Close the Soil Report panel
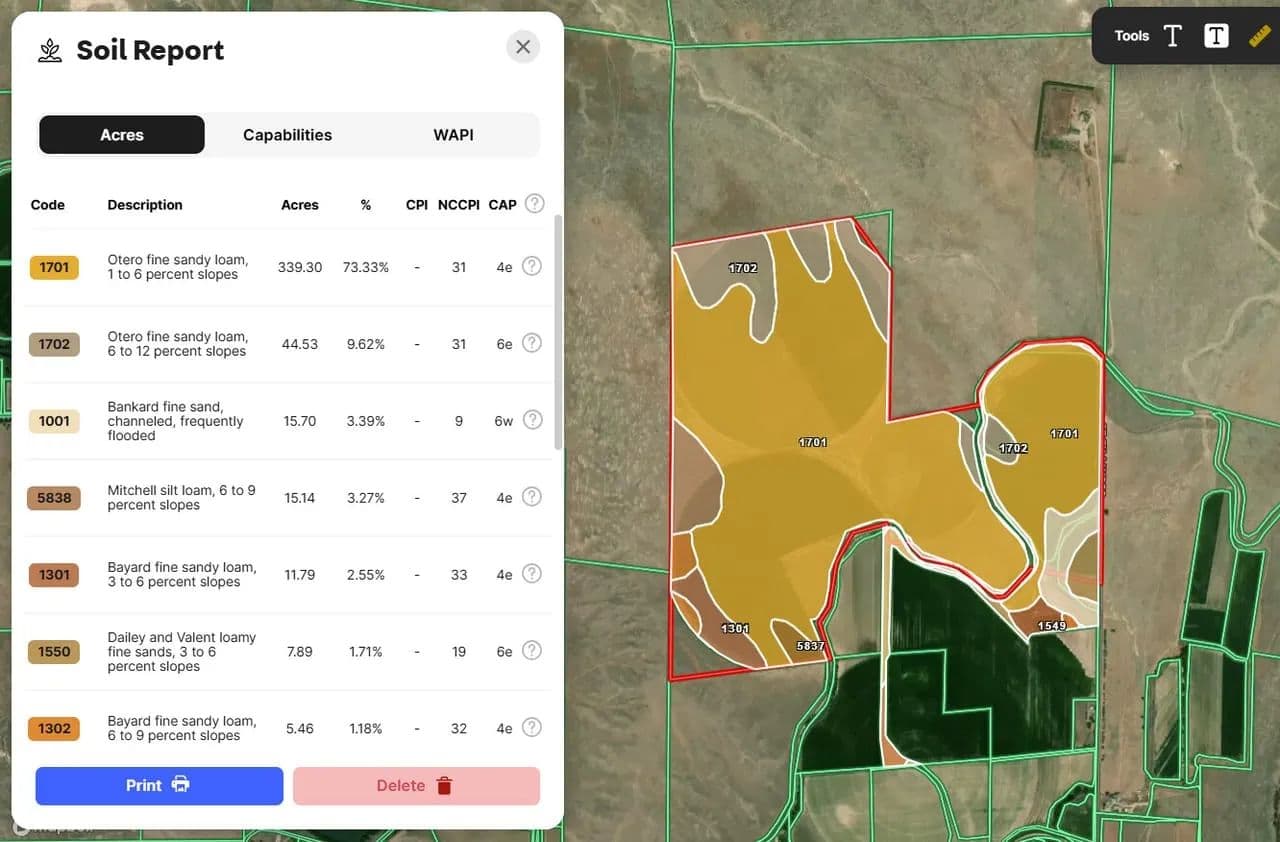 point(522,47)
